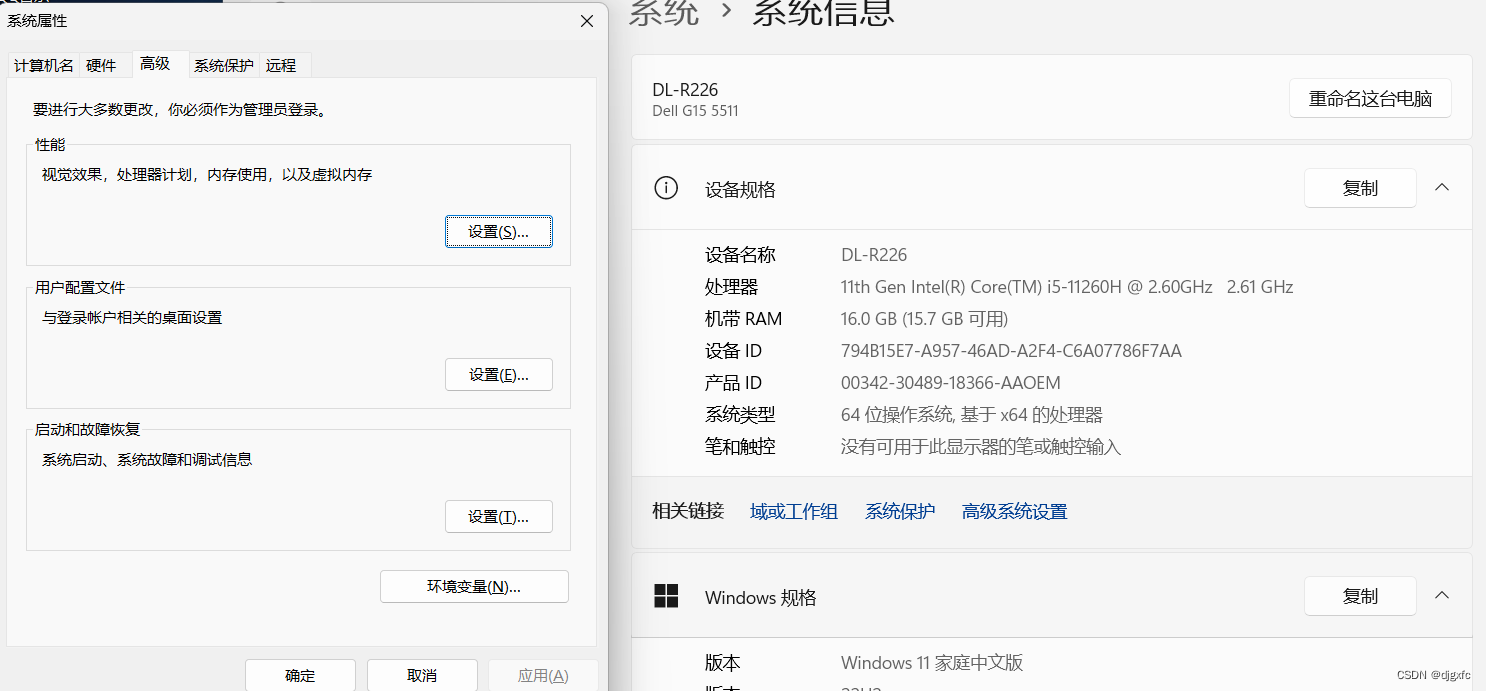Open user profiles 设置(E)... button
The image size is (1486, 691).
(x=498, y=374)
